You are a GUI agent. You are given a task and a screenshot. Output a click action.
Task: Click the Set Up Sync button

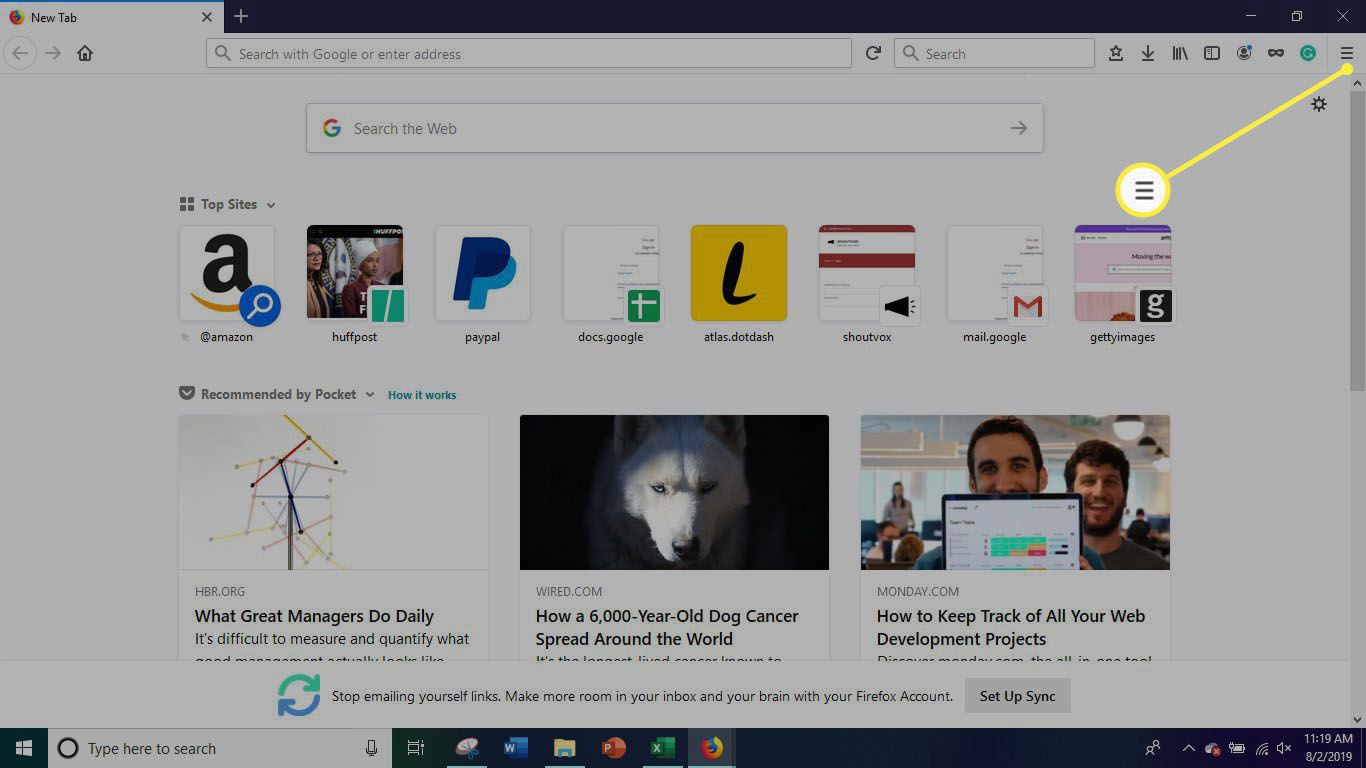point(1017,696)
